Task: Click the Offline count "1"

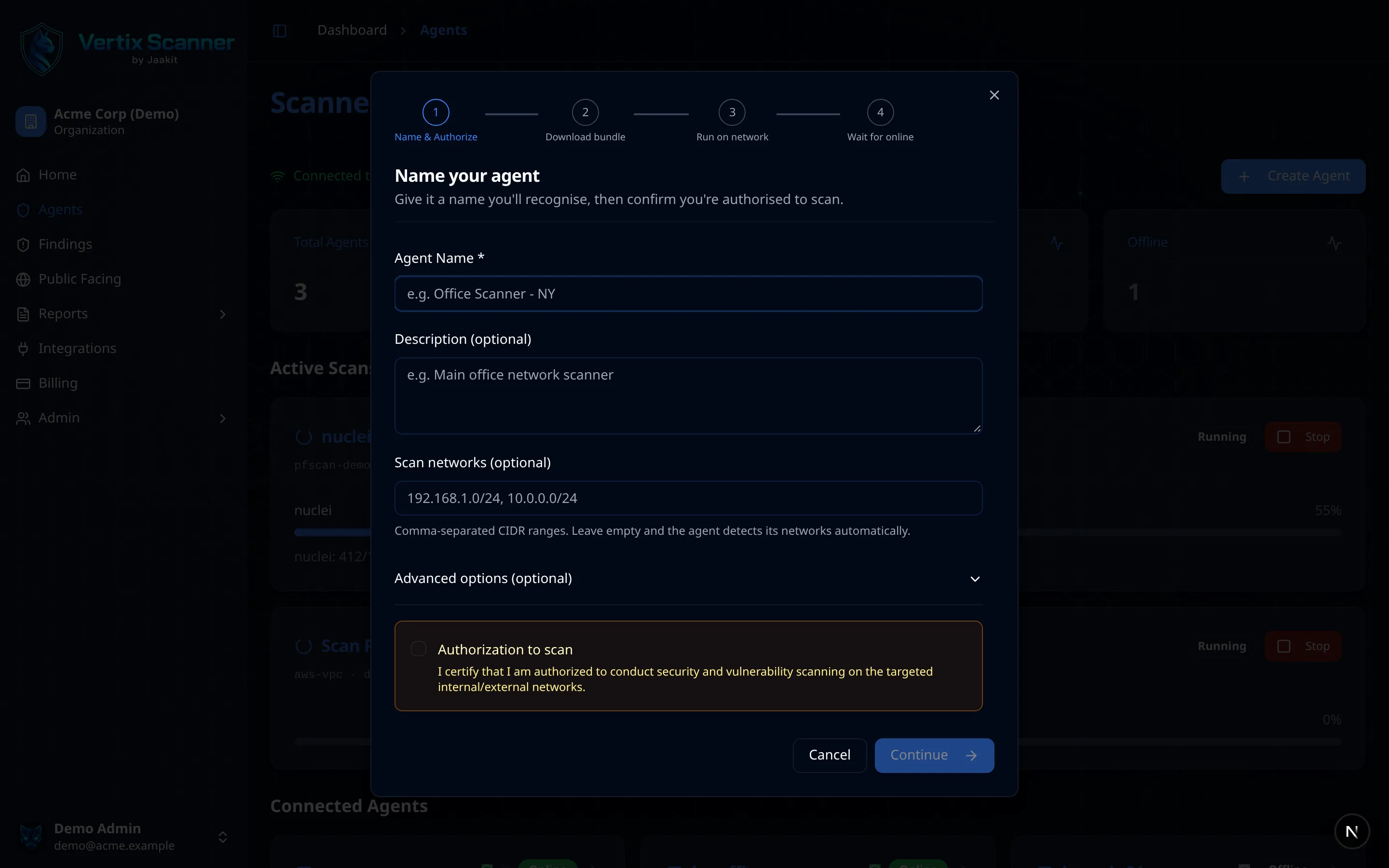Action: click(x=1133, y=292)
